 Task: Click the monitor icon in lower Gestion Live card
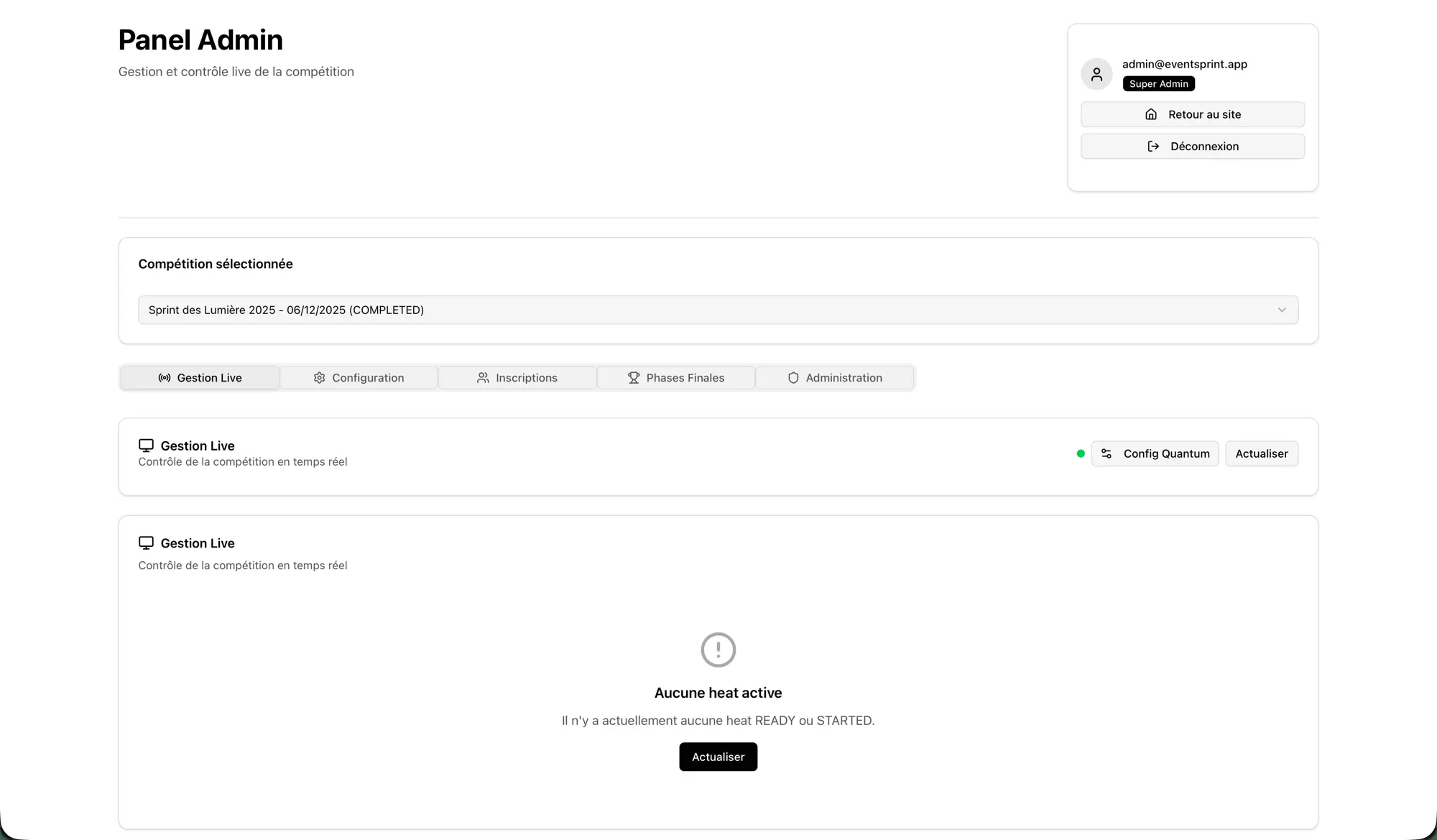146,543
